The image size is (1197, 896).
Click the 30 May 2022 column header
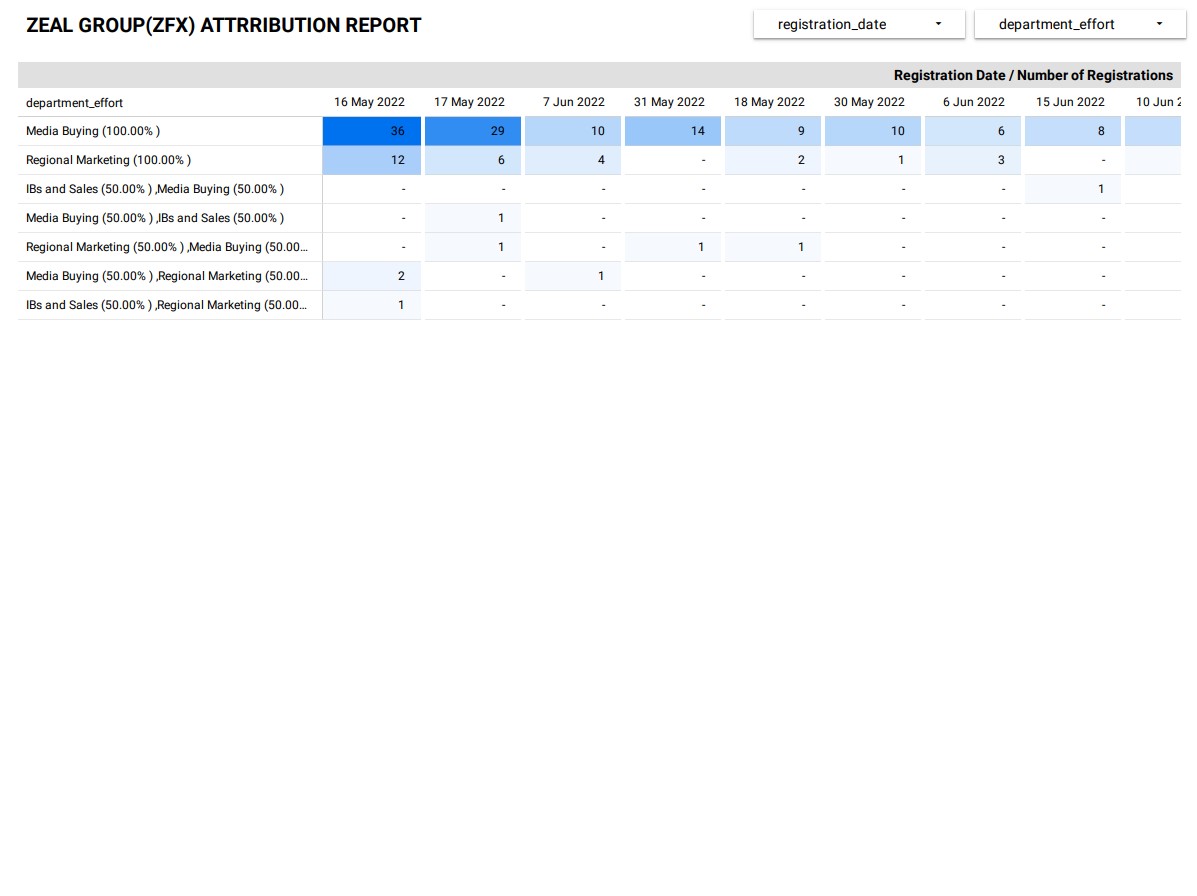[x=870, y=102]
